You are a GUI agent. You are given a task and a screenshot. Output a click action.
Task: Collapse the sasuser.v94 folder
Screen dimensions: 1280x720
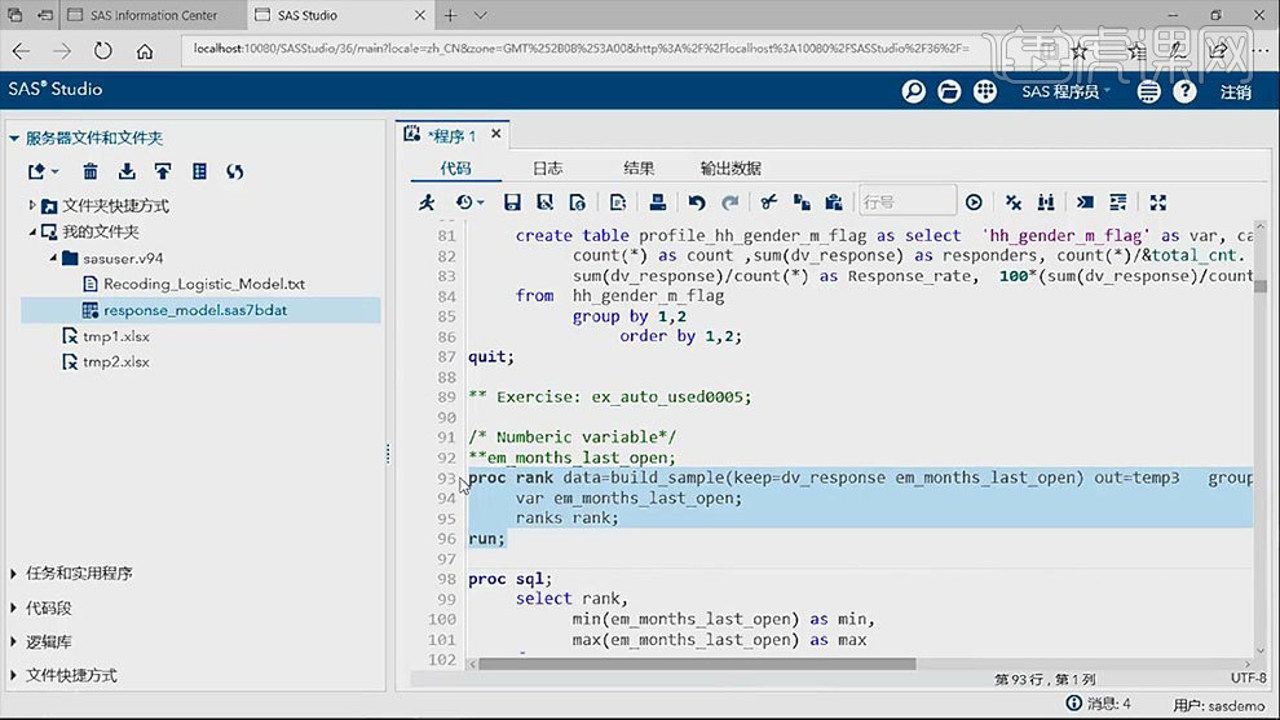(x=53, y=258)
